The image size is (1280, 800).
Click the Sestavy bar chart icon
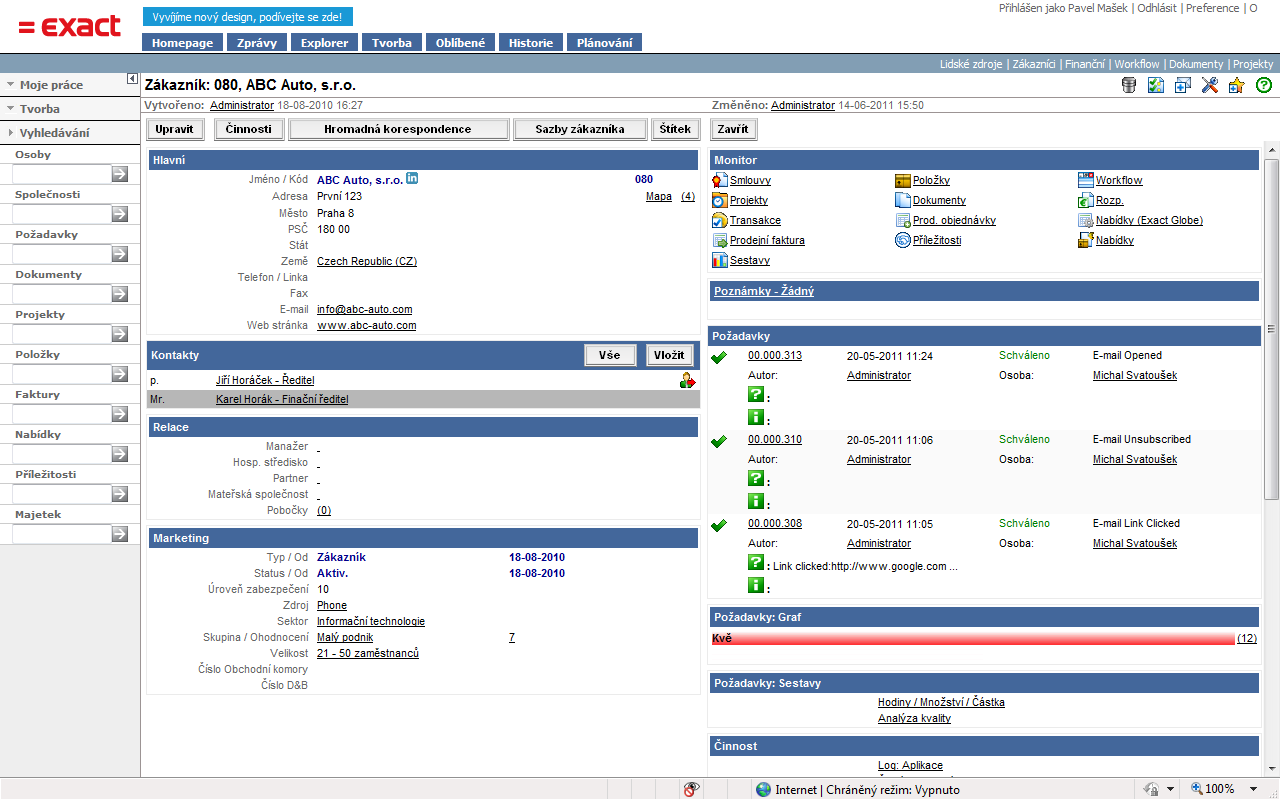[720, 260]
